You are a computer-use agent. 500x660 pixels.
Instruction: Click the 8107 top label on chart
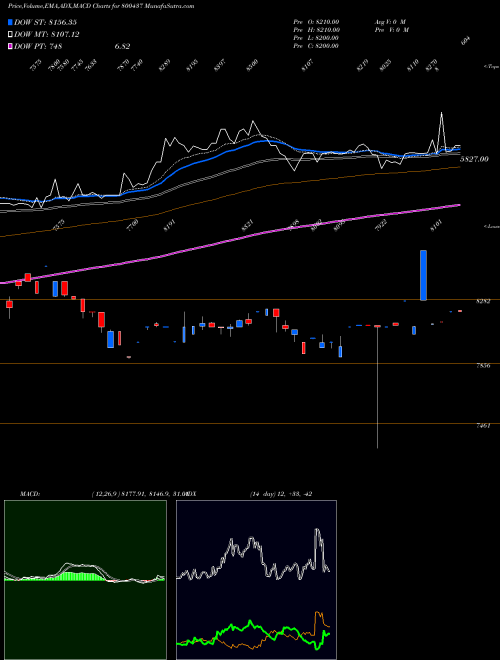click(x=307, y=65)
